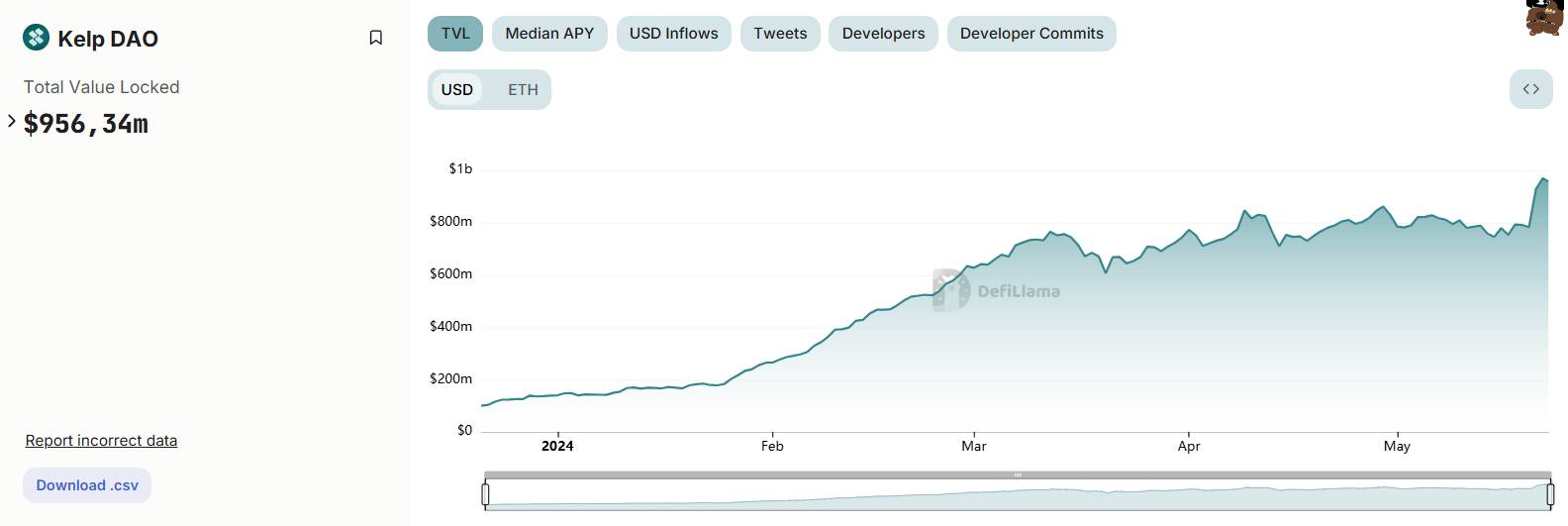Click the latest peak of the TVL line
Image resolution: width=1568 pixels, height=526 pixels.
pos(1542,178)
